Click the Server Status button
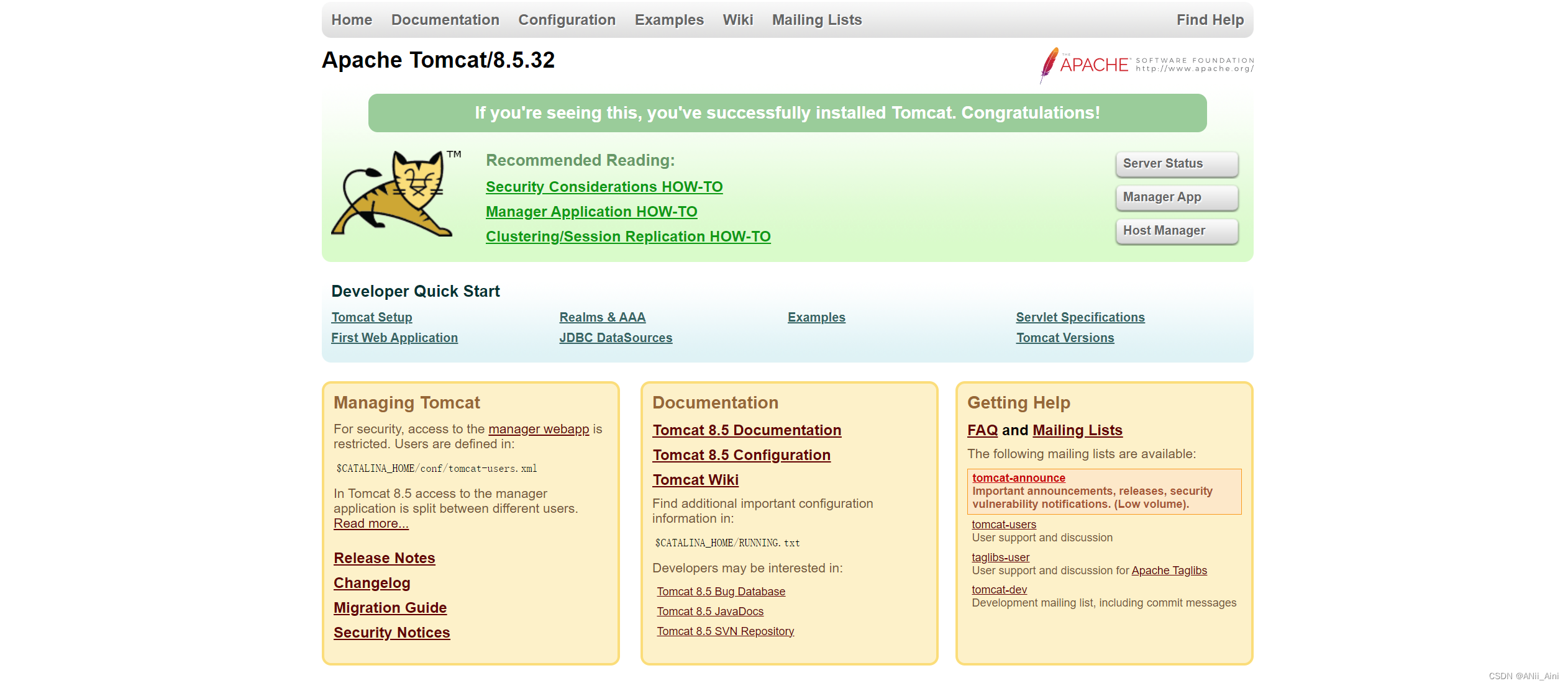Image resolution: width=1568 pixels, height=686 pixels. [x=1177, y=164]
